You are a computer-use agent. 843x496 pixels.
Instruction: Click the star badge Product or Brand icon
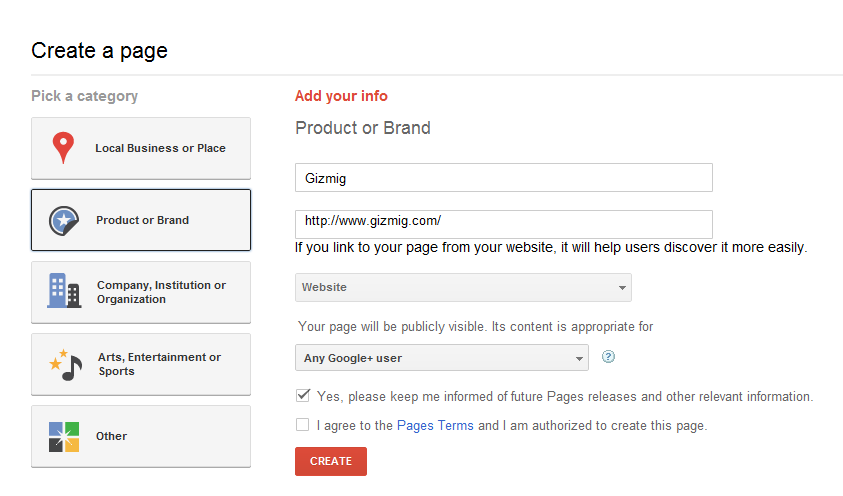tap(64, 220)
